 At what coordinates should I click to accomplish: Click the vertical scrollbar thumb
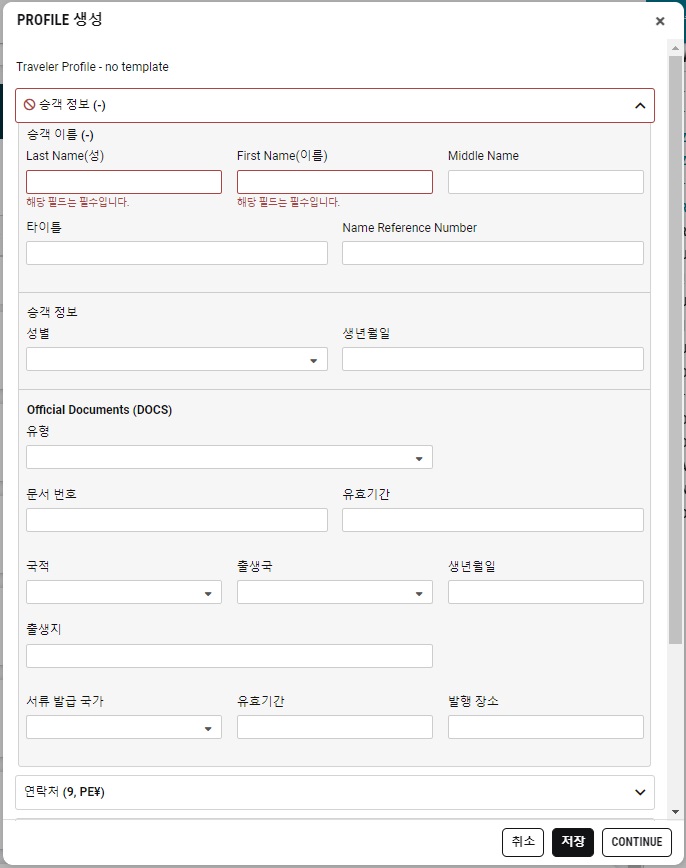click(675, 350)
